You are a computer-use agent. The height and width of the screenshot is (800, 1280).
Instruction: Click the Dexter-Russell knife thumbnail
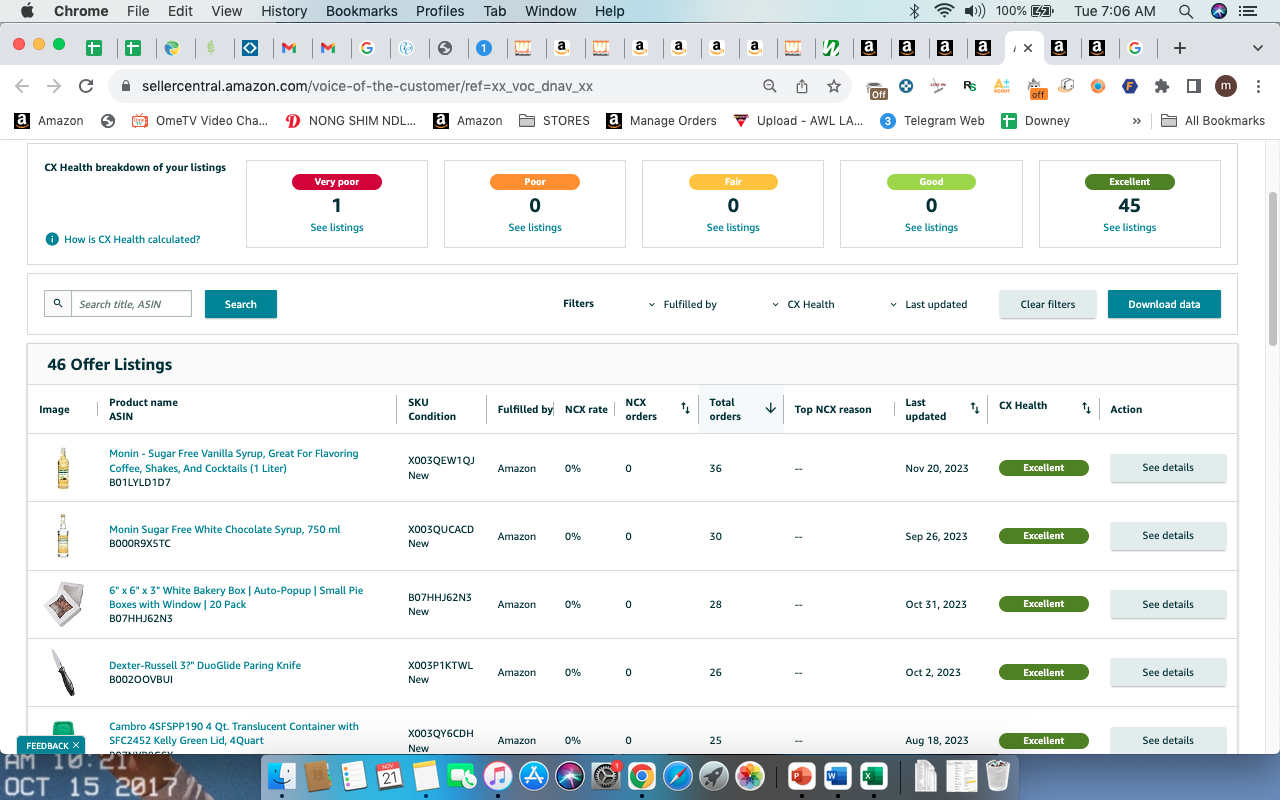click(x=63, y=672)
